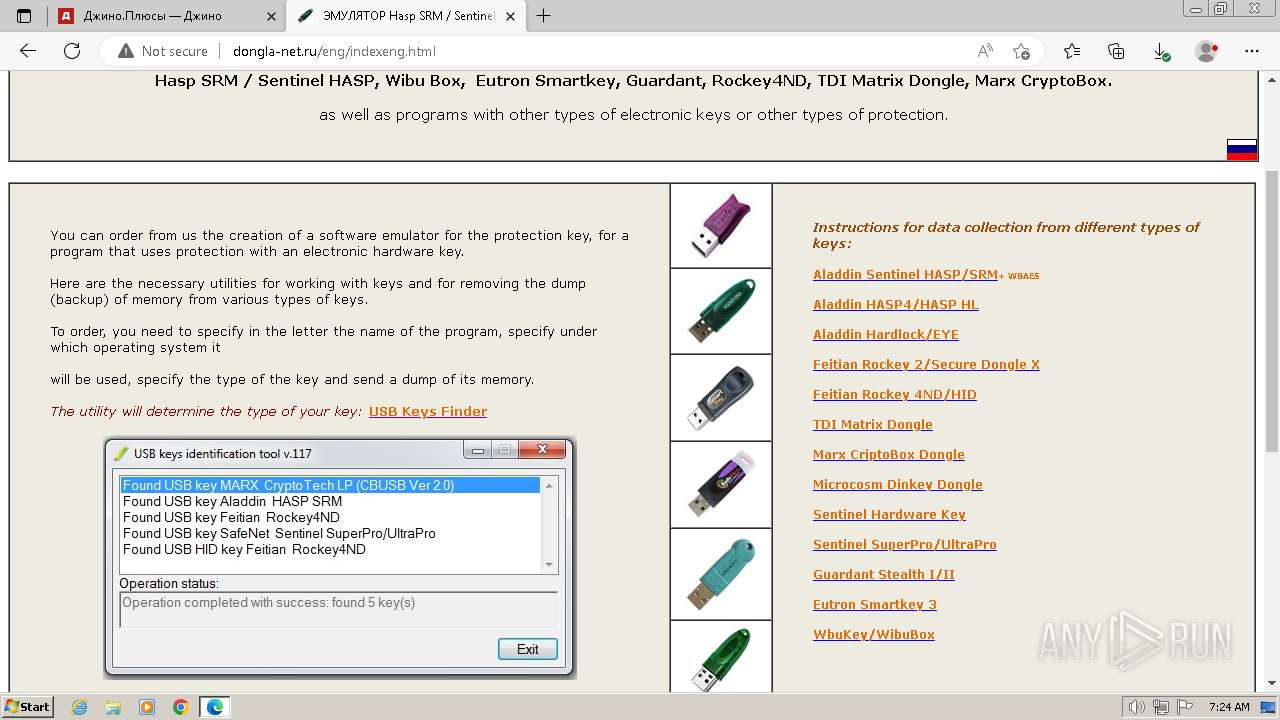The height and width of the screenshot is (720, 1280).
Task: Open File Explorer from the taskbar
Action: [x=113, y=707]
